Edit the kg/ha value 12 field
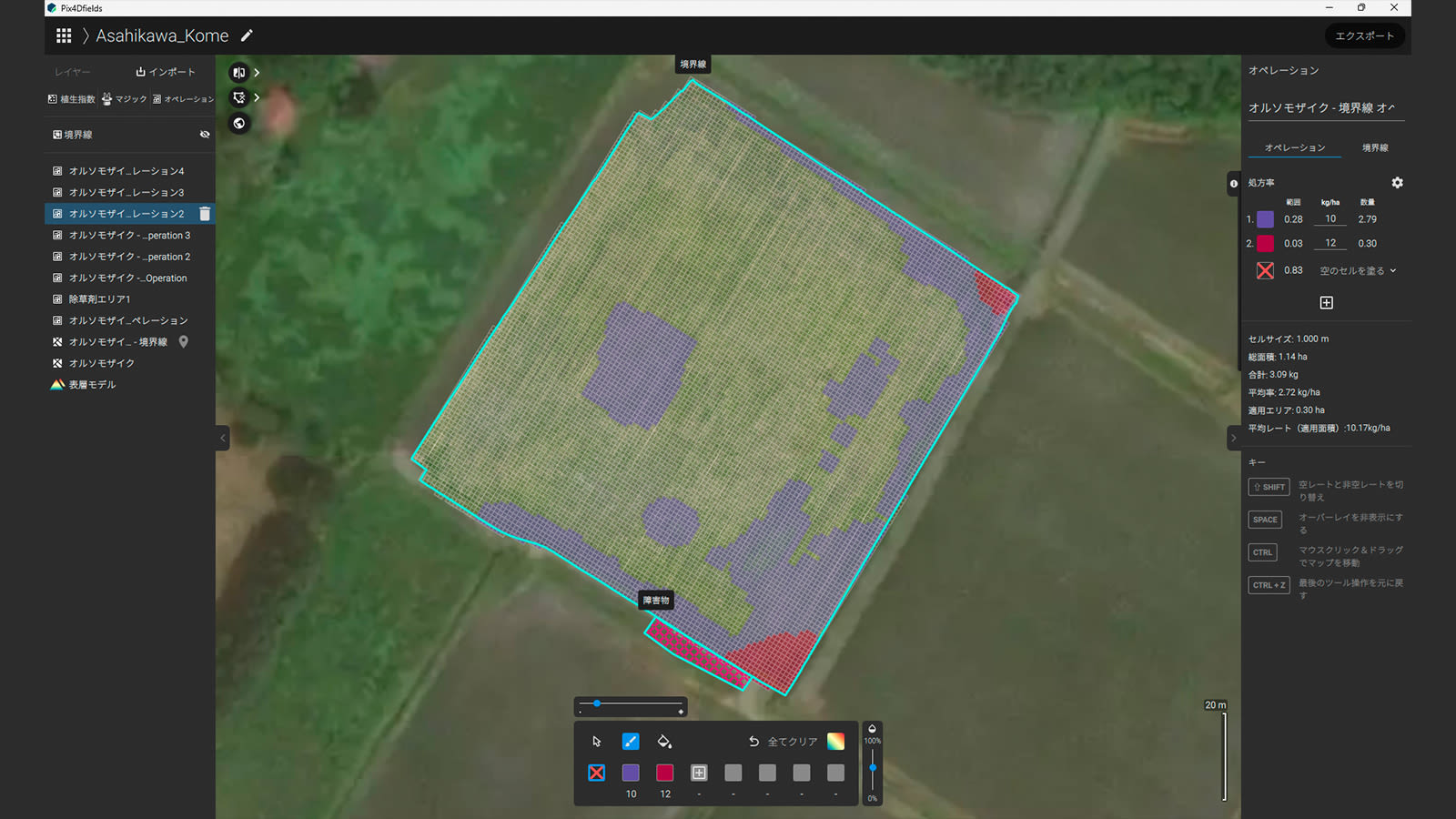 point(1330,242)
